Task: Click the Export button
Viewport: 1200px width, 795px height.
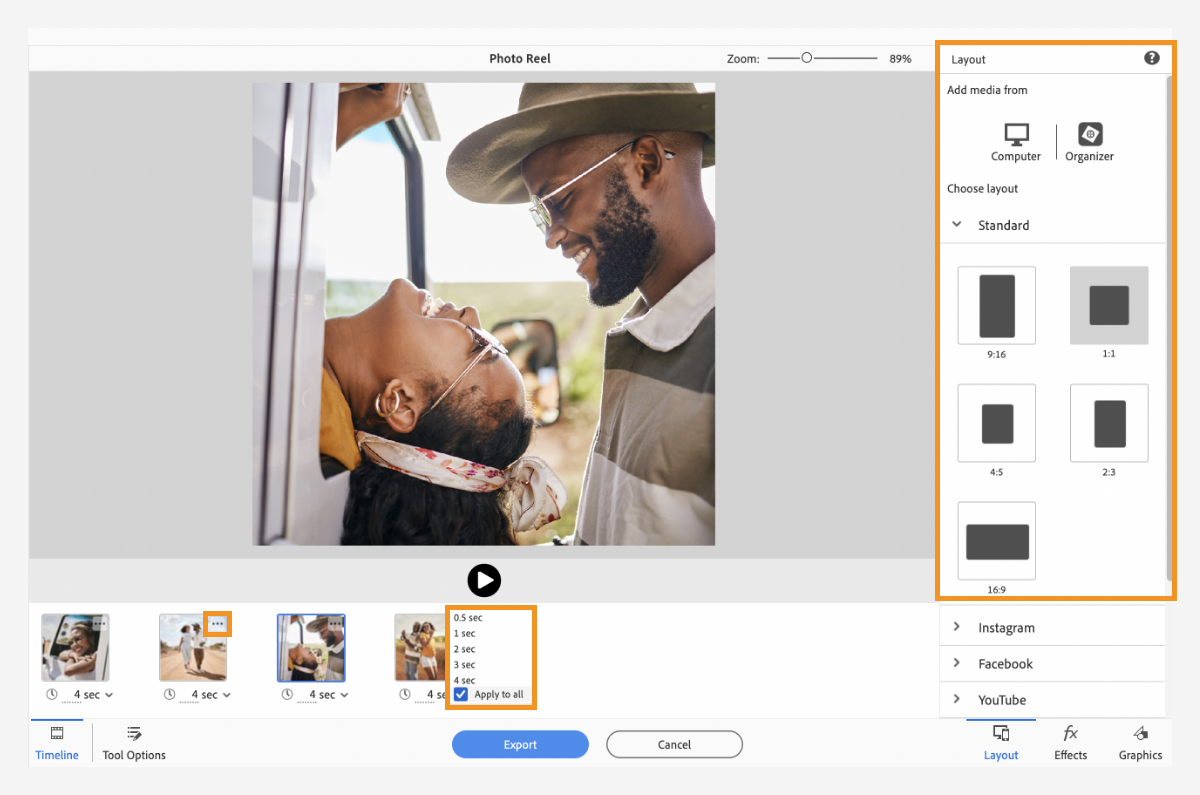Action: click(x=520, y=744)
